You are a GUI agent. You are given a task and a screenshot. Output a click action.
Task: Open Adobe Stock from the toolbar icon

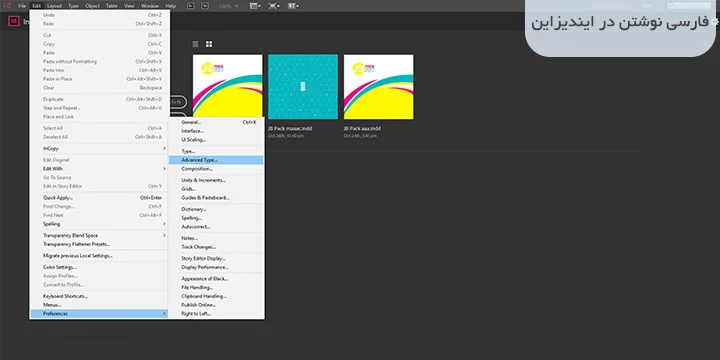(205, 6)
